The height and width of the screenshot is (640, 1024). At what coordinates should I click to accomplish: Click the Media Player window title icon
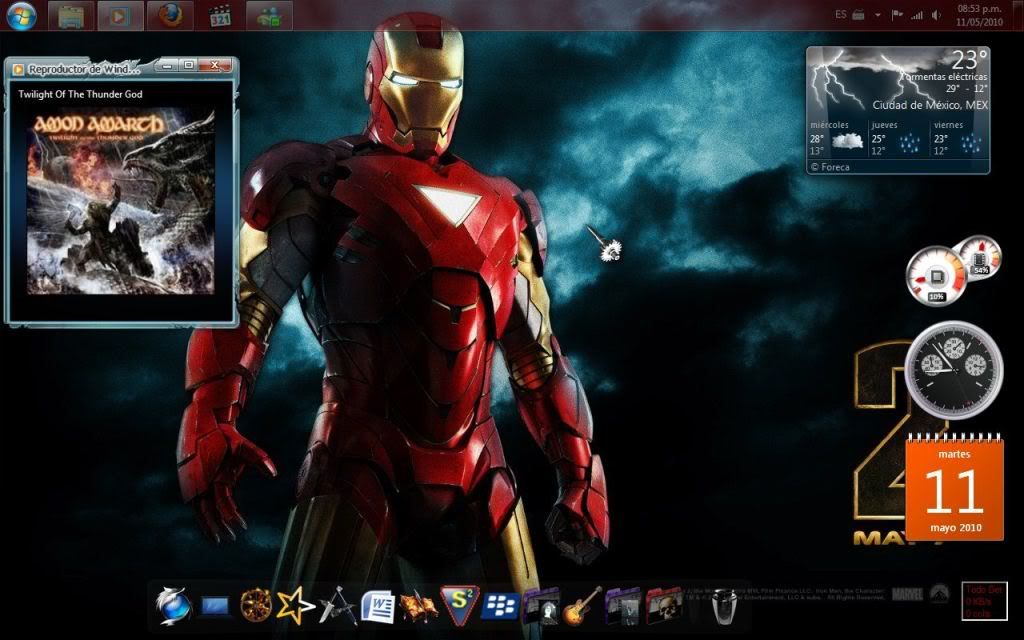coord(18,69)
